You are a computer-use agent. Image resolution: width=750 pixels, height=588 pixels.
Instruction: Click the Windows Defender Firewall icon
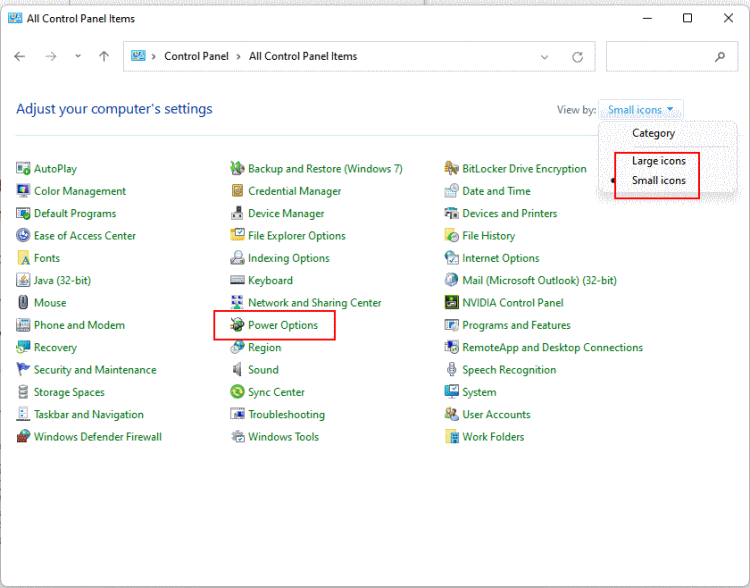coord(24,437)
